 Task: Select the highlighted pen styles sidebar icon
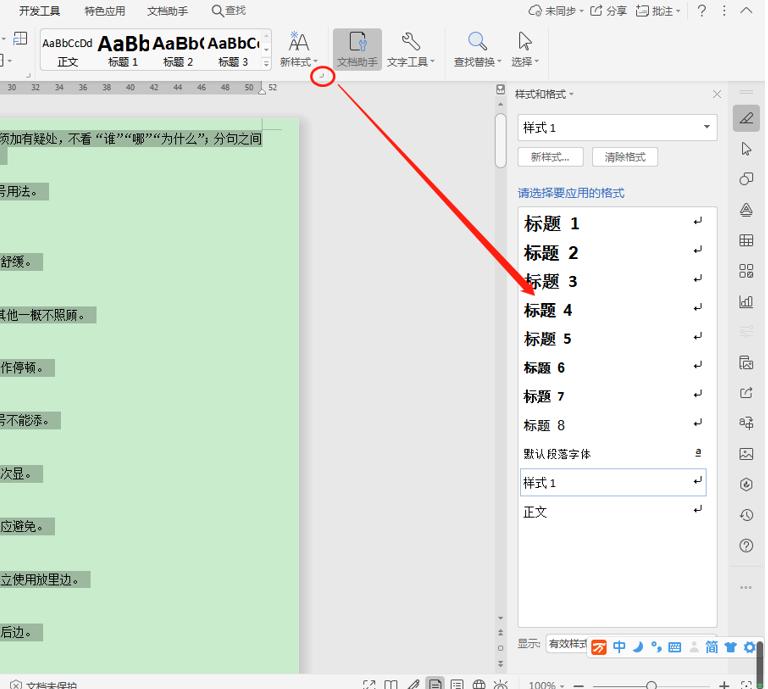click(x=746, y=118)
